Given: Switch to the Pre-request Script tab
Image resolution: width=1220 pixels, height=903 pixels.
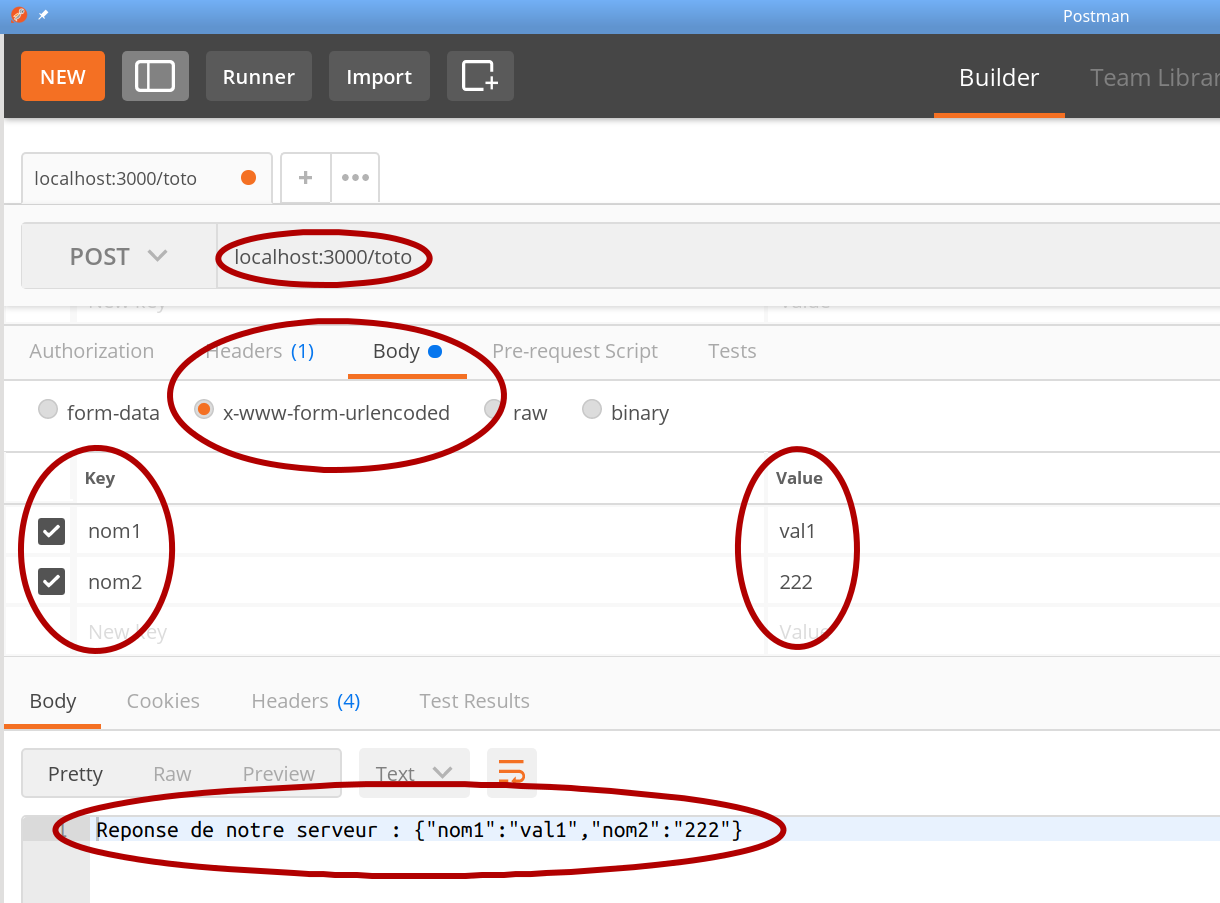Looking at the screenshot, I should pos(575,351).
